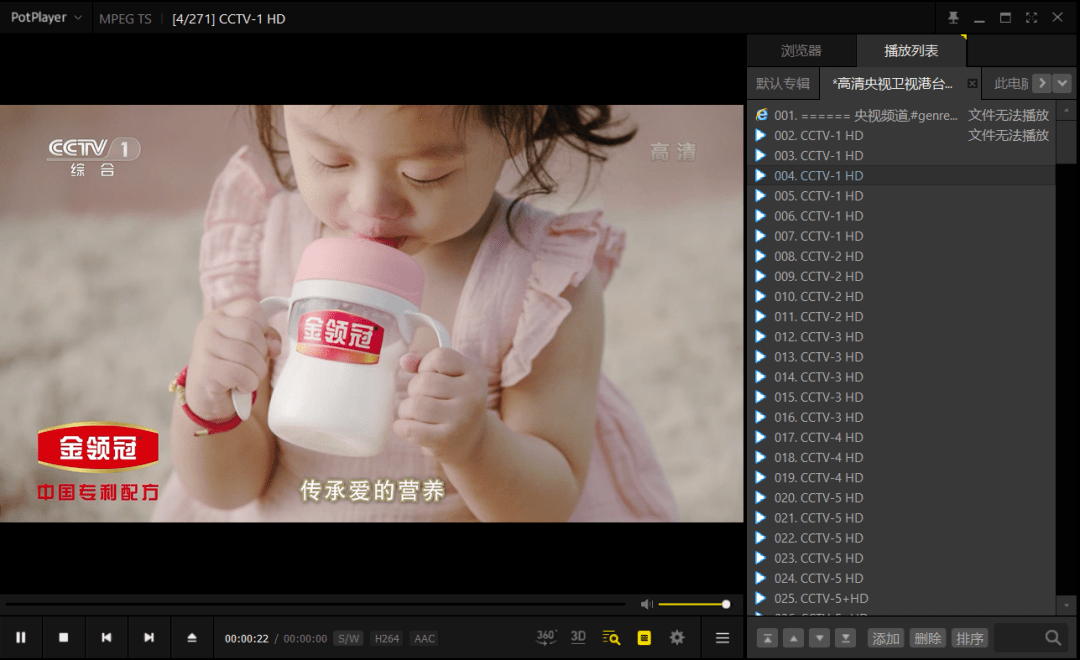The width and height of the screenshot is (1080, 660).
Task: Select playlist item 003. CCTV-1 HD
Action: [x=901, y=155]
